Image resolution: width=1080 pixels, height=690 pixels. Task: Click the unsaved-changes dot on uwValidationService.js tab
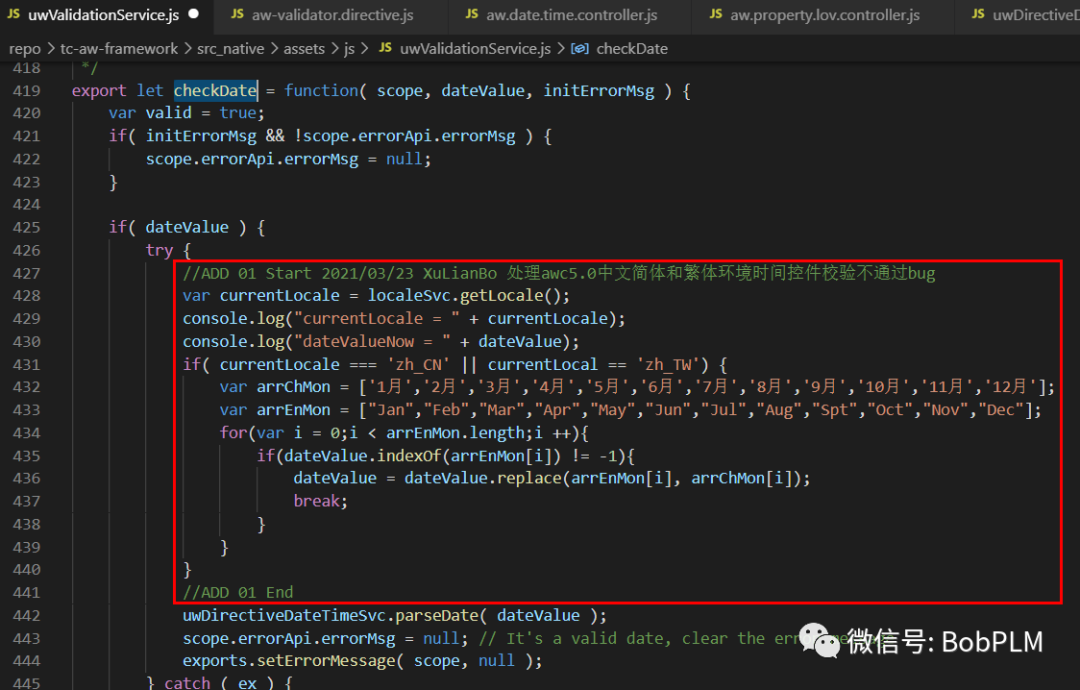click(193, 14)
